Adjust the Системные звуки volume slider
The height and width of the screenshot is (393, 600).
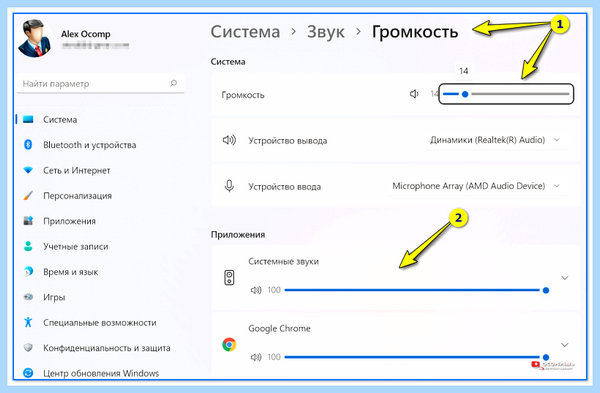pyautogui.click(x=417, y=290)
